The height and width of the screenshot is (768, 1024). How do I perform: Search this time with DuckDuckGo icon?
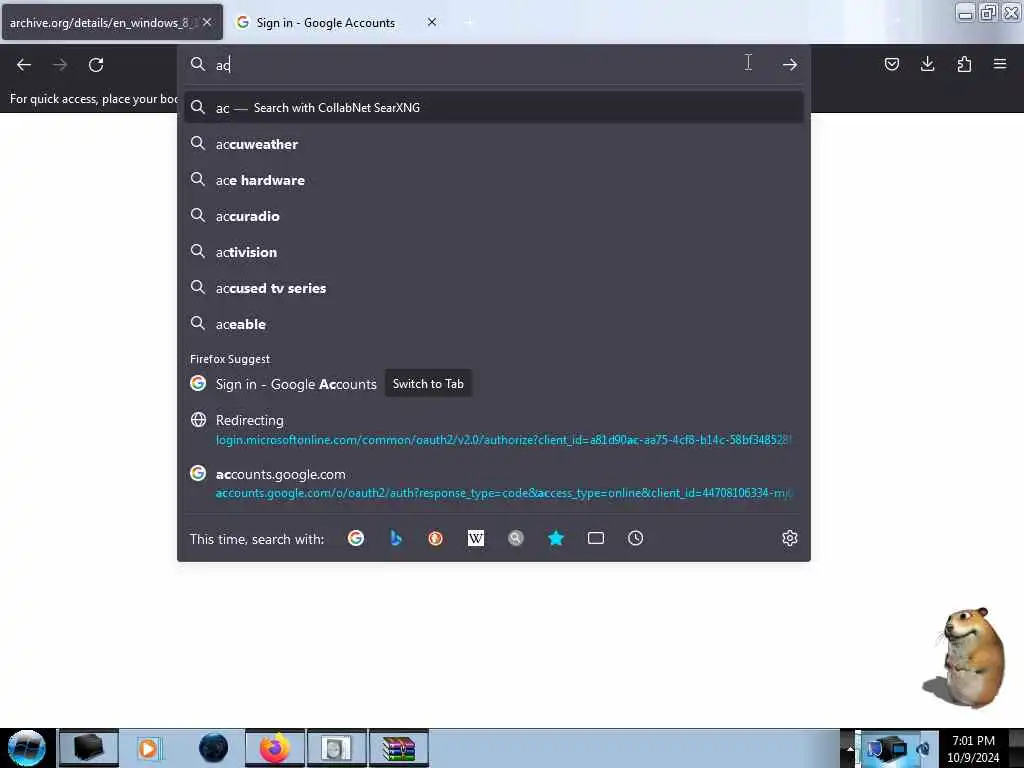pyautogui.click(x=436, y=538)
